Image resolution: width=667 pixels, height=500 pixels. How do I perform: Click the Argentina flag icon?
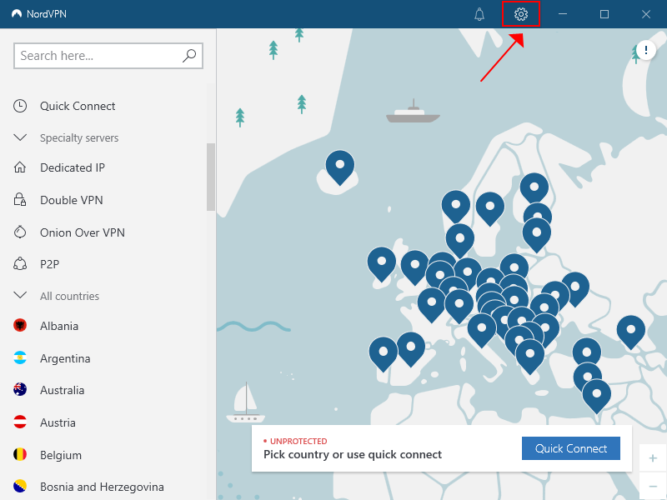pos(20,358)
